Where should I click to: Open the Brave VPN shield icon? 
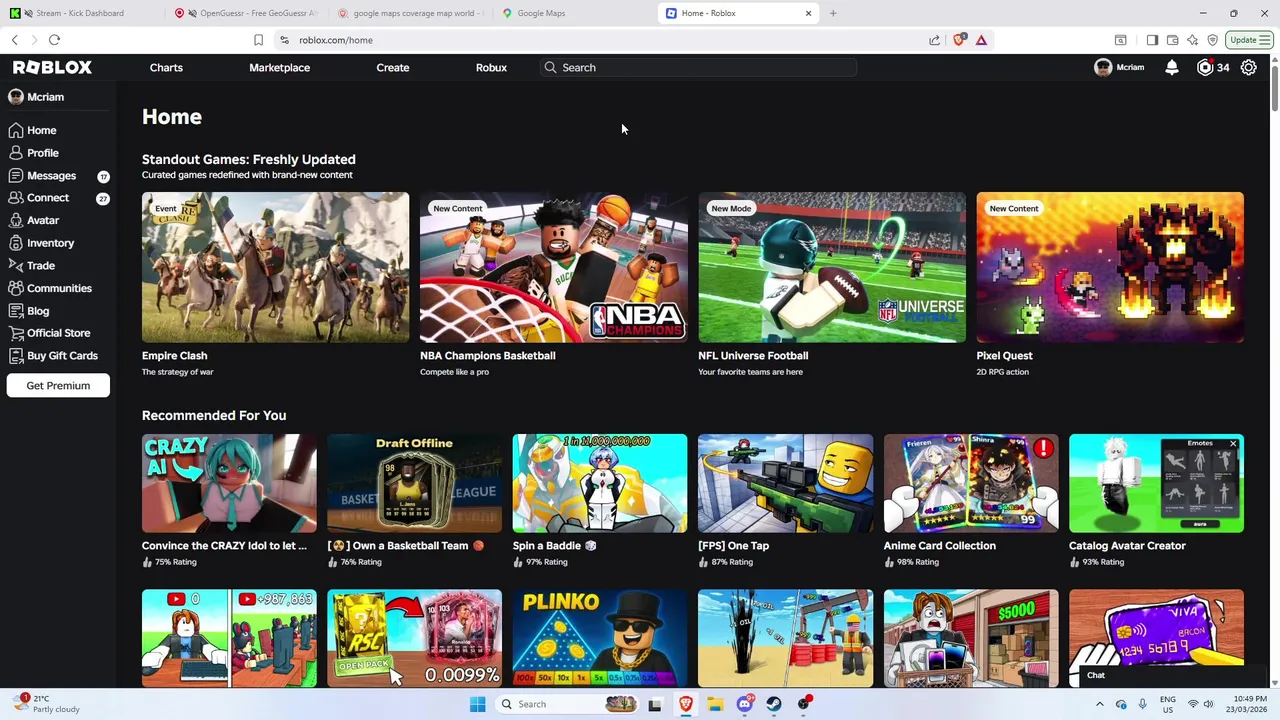coord(1212,40)
